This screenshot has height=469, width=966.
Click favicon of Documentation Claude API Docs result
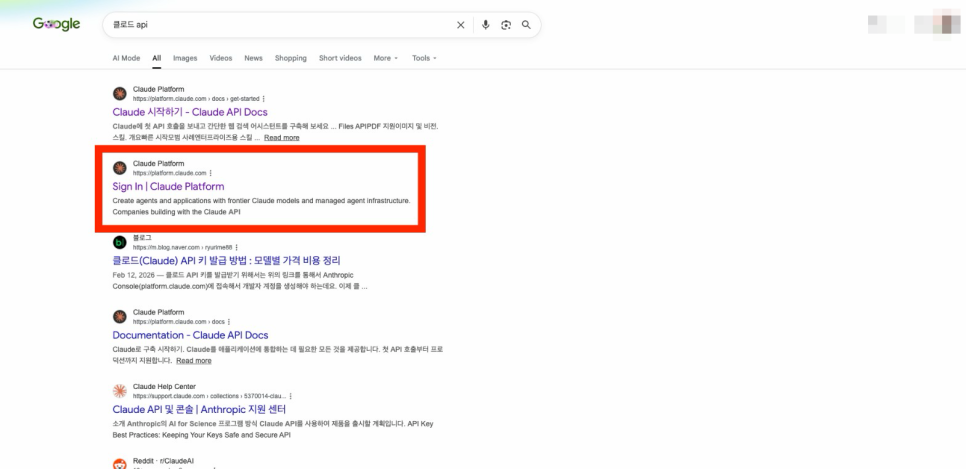point(120,317)
